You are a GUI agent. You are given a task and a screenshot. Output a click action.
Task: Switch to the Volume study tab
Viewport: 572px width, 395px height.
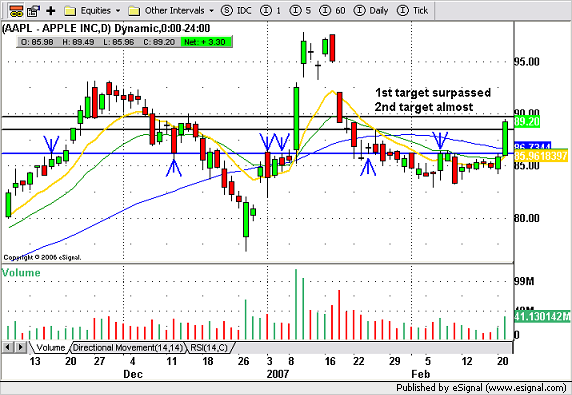pos(50,348)
